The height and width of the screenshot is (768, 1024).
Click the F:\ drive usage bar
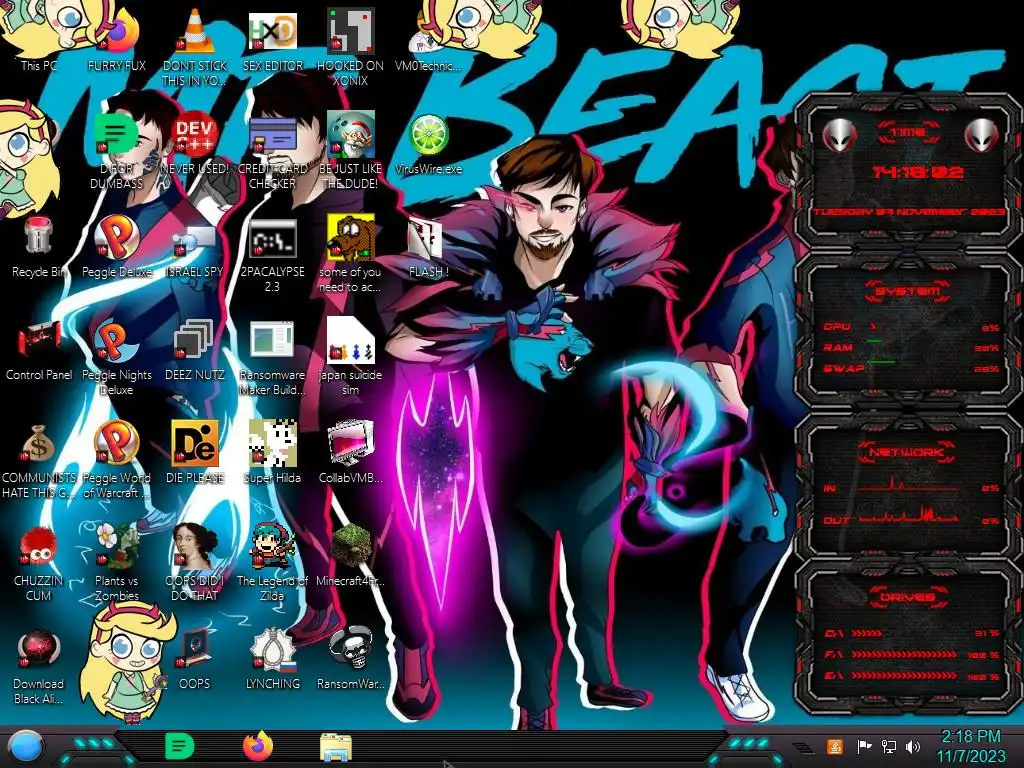tap(904, 654)
